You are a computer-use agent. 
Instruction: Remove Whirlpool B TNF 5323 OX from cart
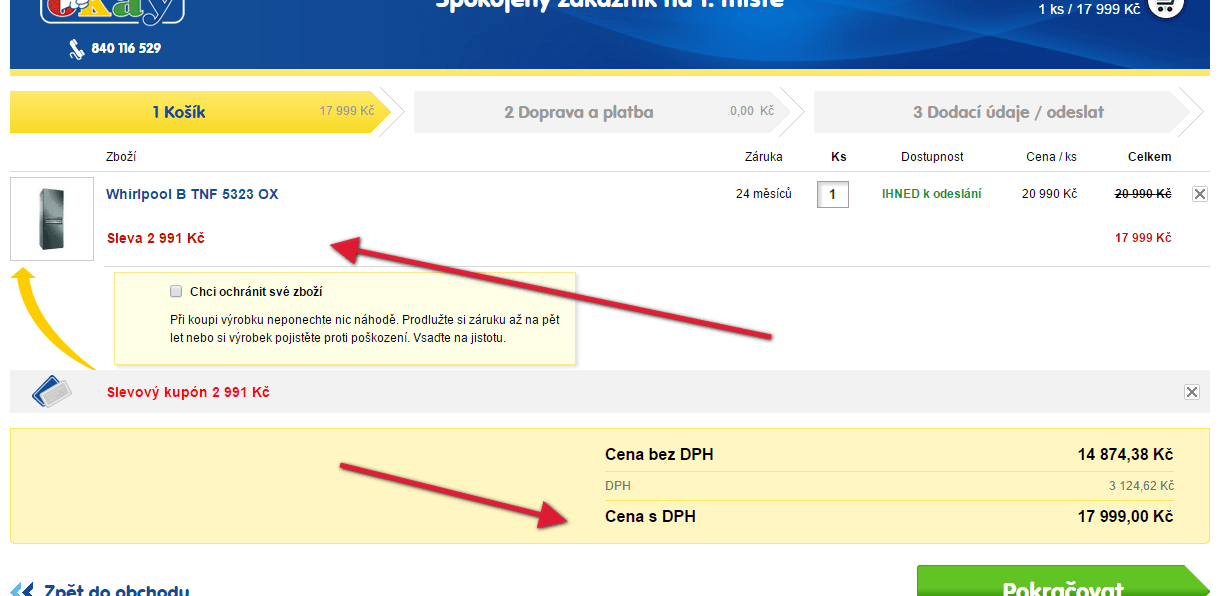click(x=1199, y=194)
